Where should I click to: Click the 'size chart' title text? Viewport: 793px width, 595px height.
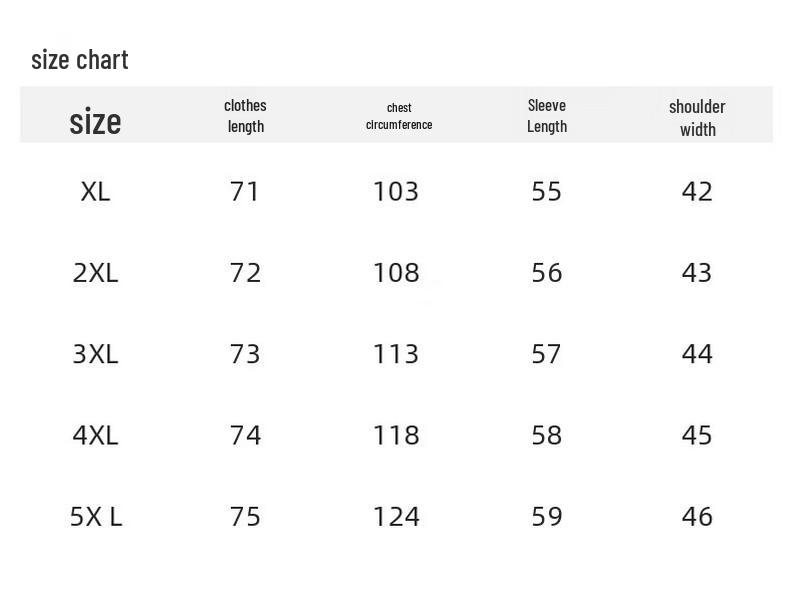pyautogui.click(x=80, y=60)
